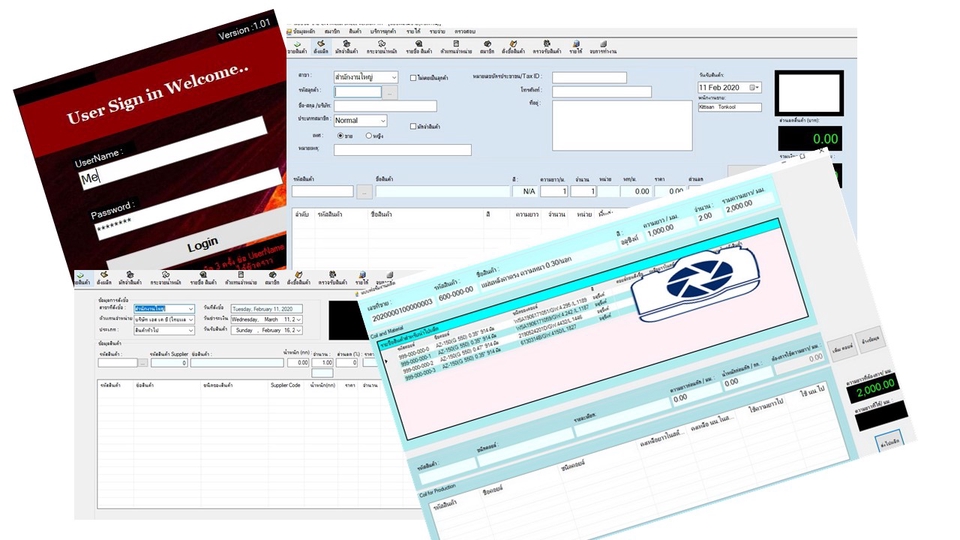This screenshot has width=960, height=540.
Task: Select coil row '999-000-000-3' in rotated window
Action: point(419,373)
